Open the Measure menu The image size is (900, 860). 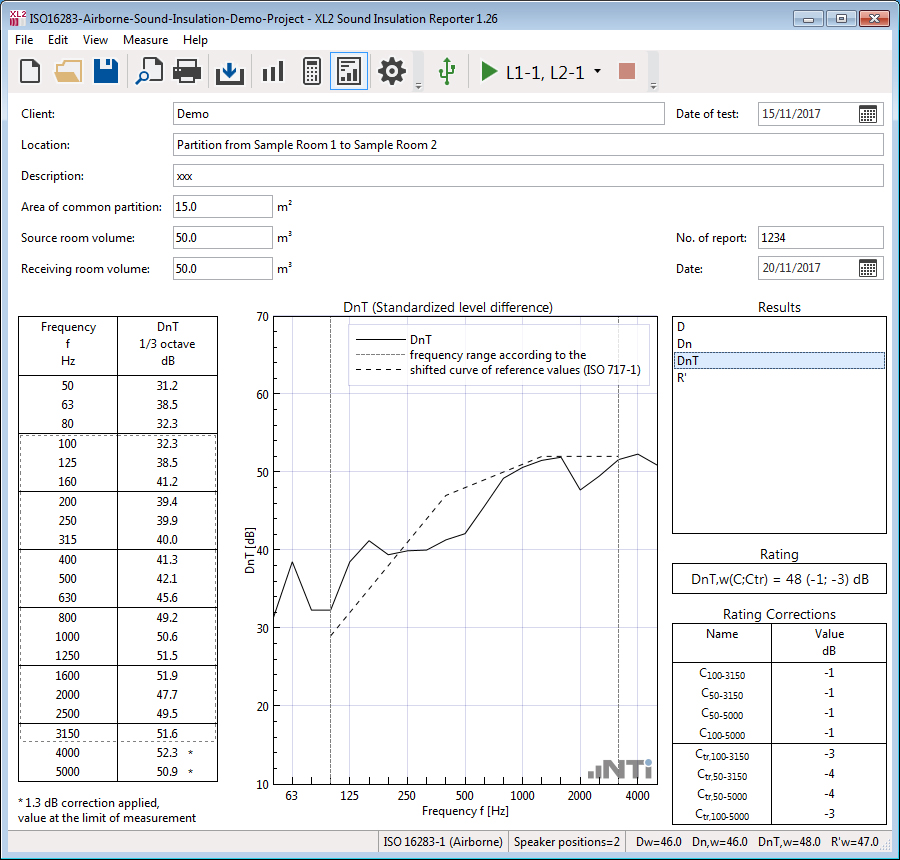[145, 40]
